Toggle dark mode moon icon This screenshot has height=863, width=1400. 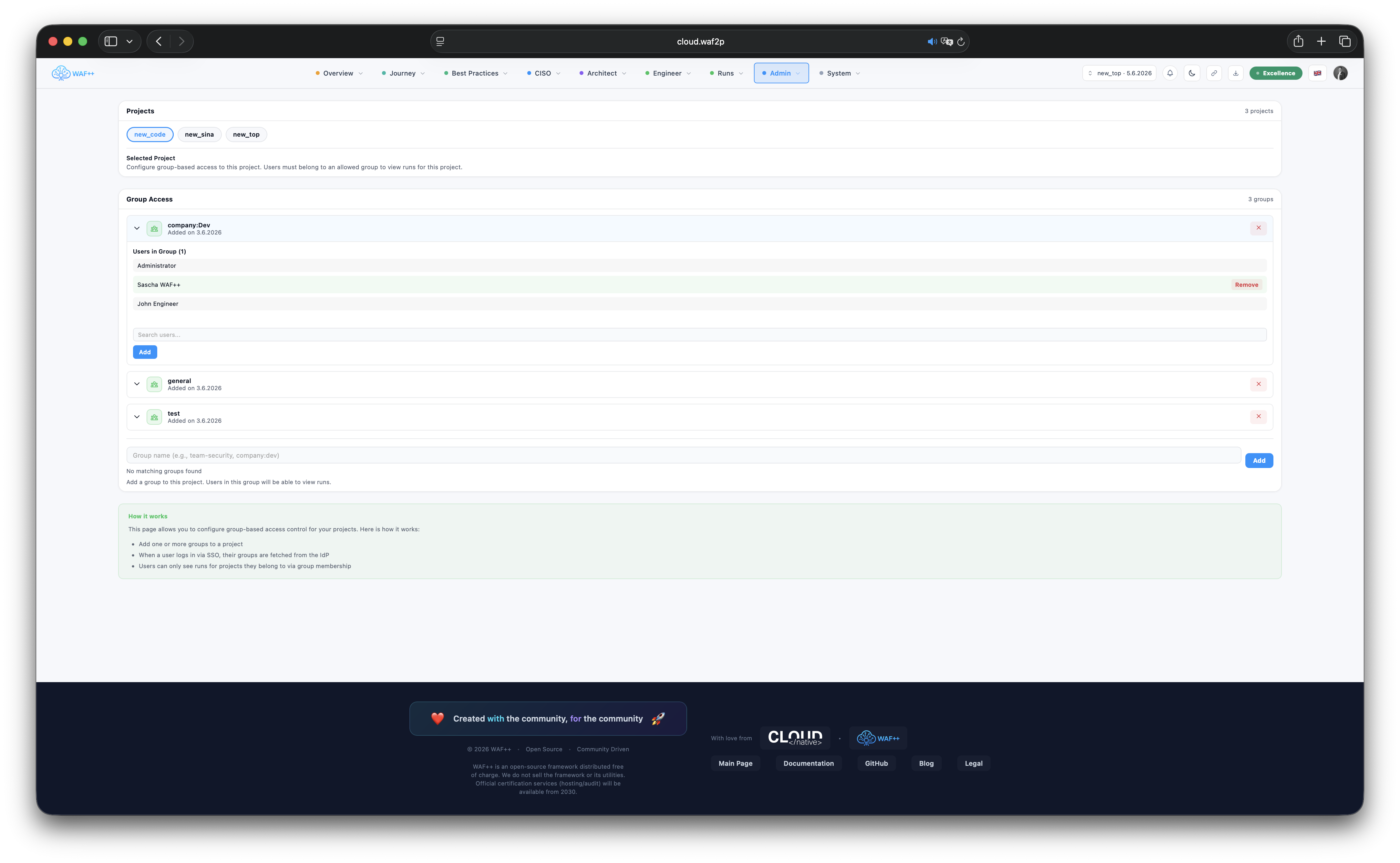[1192, 73]
